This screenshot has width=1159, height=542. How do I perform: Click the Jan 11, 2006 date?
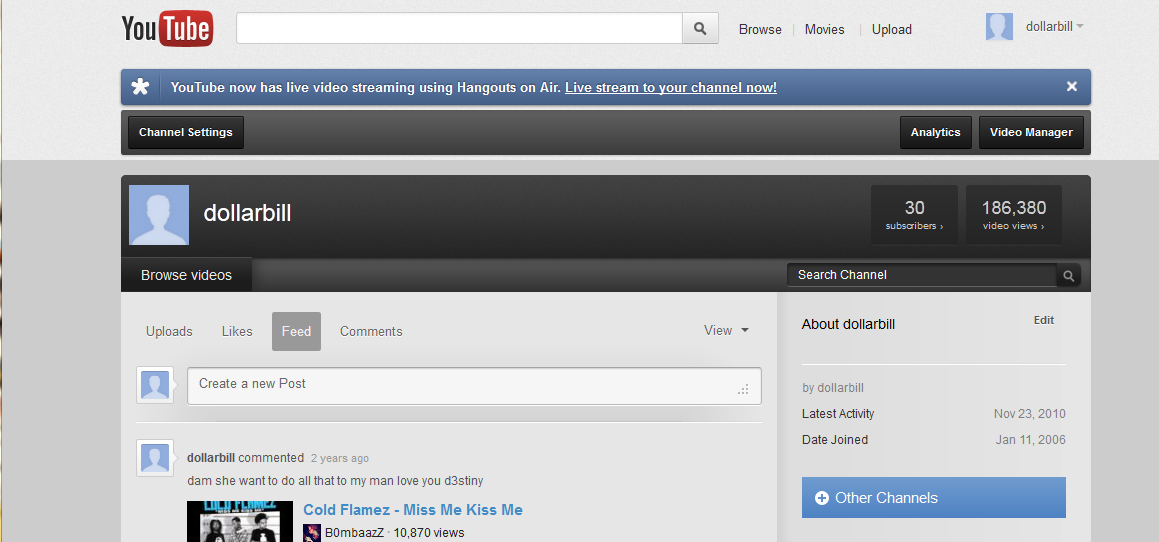(1030, 440)
